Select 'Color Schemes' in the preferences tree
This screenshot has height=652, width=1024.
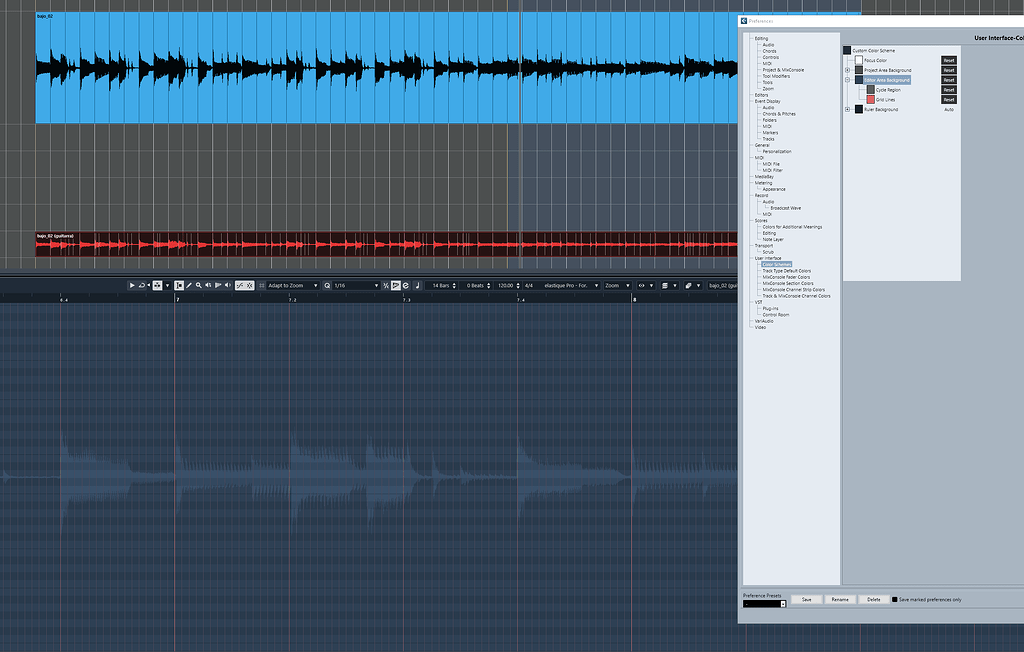point(777,263)
